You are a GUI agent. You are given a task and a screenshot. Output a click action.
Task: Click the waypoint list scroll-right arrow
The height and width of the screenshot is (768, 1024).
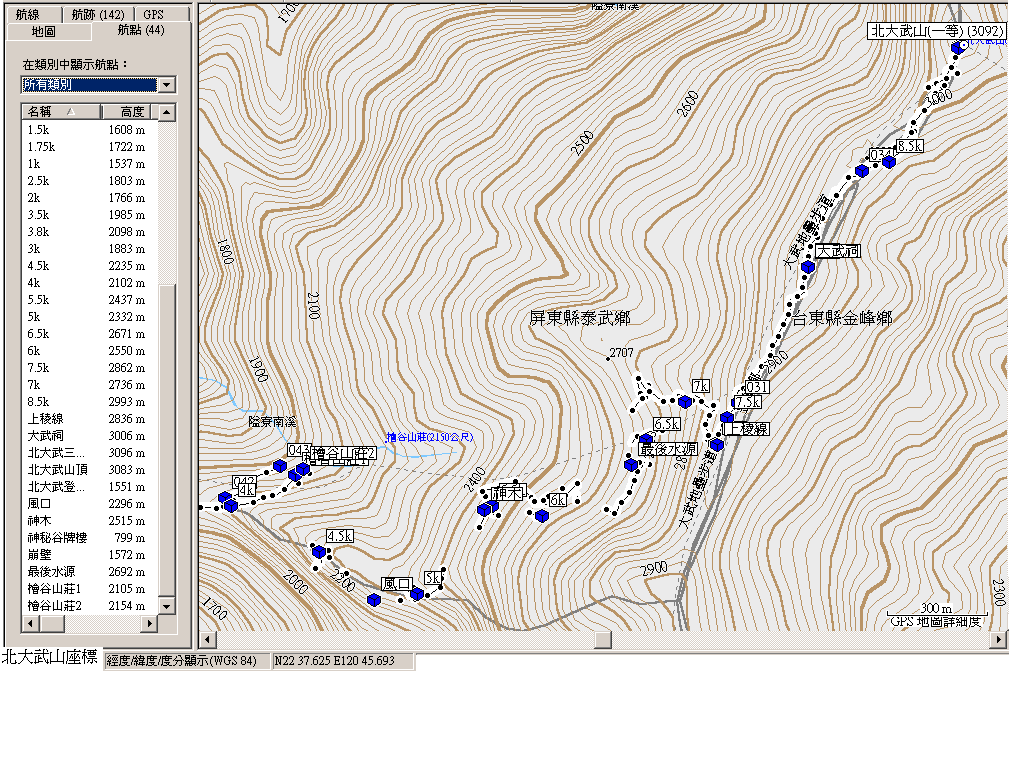coord(150,624)
